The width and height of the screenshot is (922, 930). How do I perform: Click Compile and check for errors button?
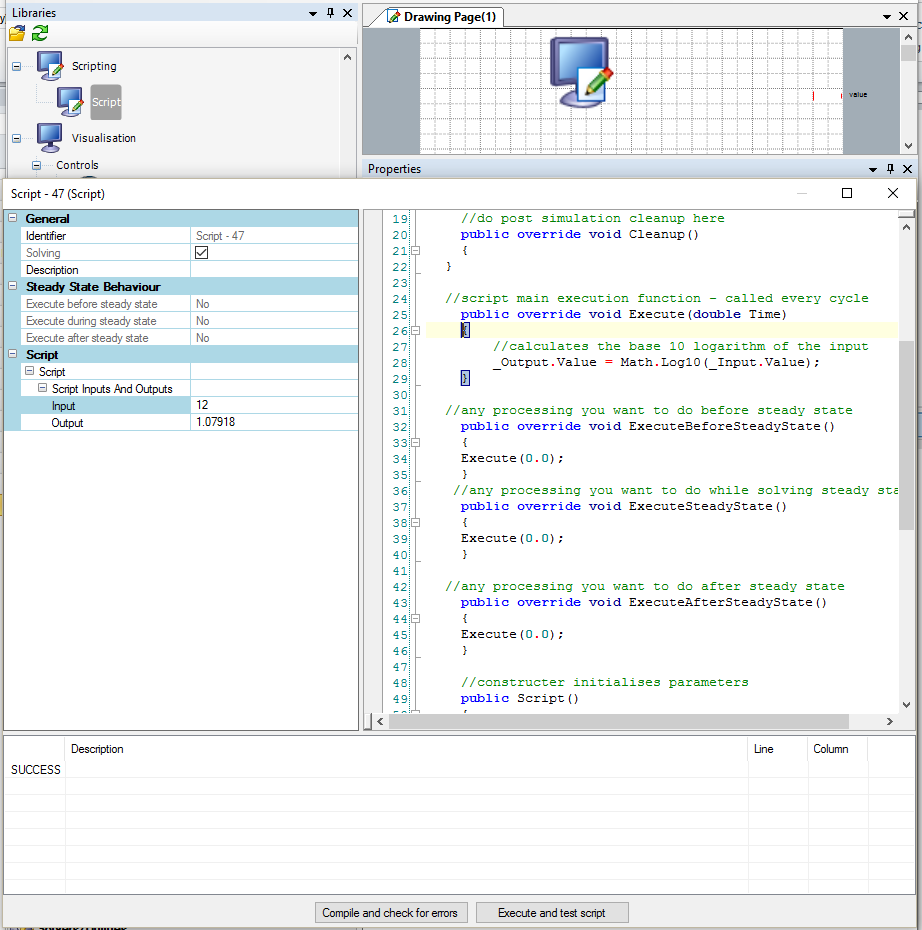[390, 913]
